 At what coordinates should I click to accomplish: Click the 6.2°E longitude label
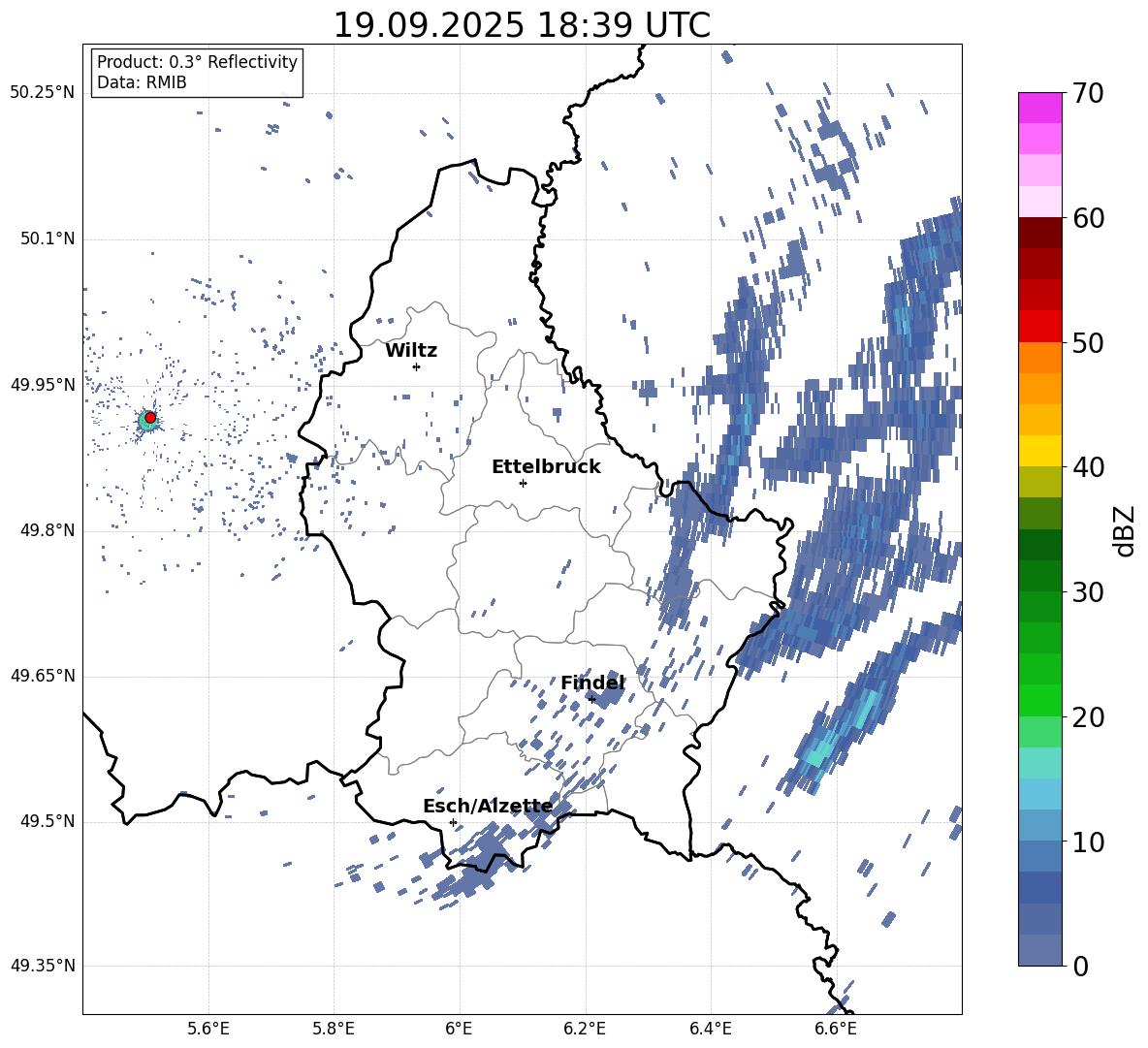(585, 1029)
